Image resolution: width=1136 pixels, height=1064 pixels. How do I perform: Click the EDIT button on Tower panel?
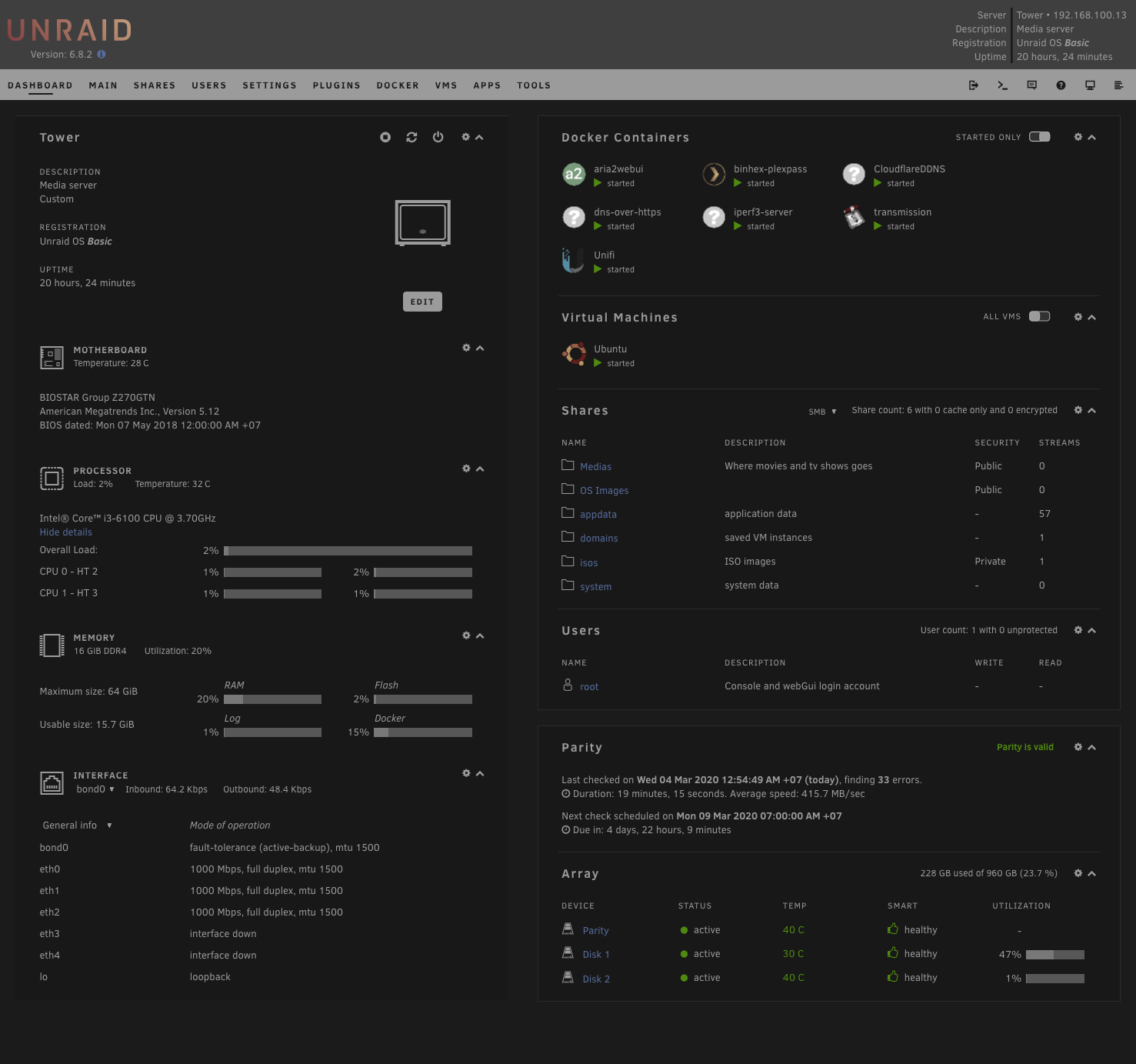[x=422, y=302]
